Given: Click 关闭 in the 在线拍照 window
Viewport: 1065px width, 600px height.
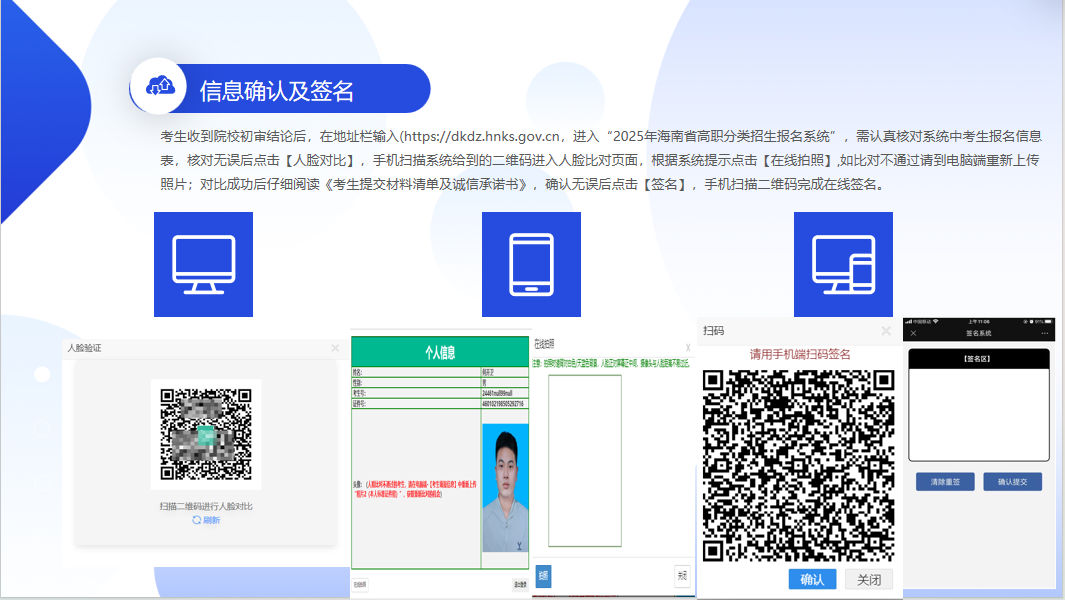Looking at the screenshot, I should (x=682, y=576).
